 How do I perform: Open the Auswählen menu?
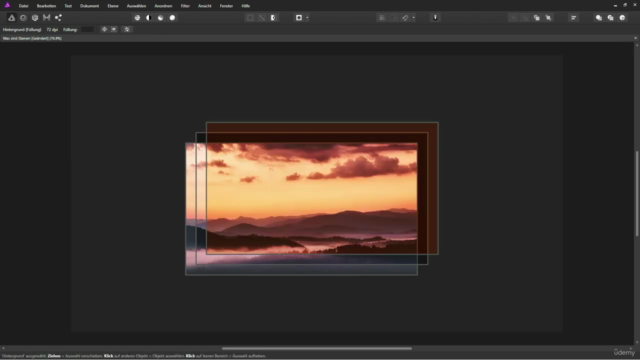point(136,6)
